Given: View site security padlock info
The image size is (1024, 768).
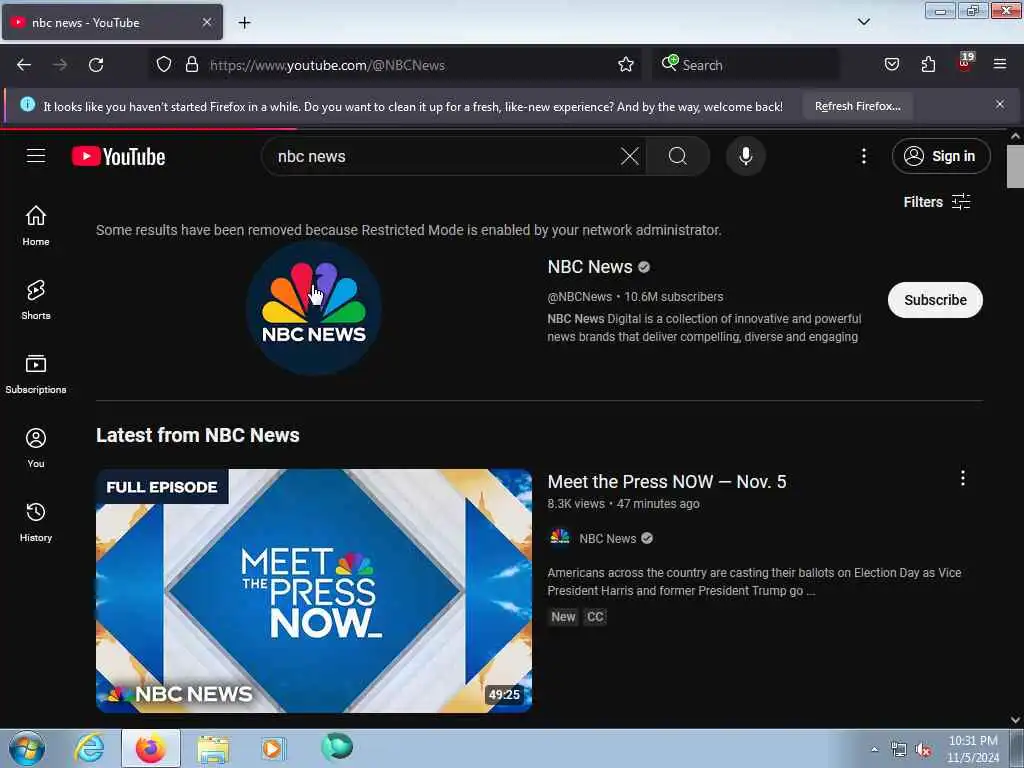Looking at the screenshot, I should point(191,65).
